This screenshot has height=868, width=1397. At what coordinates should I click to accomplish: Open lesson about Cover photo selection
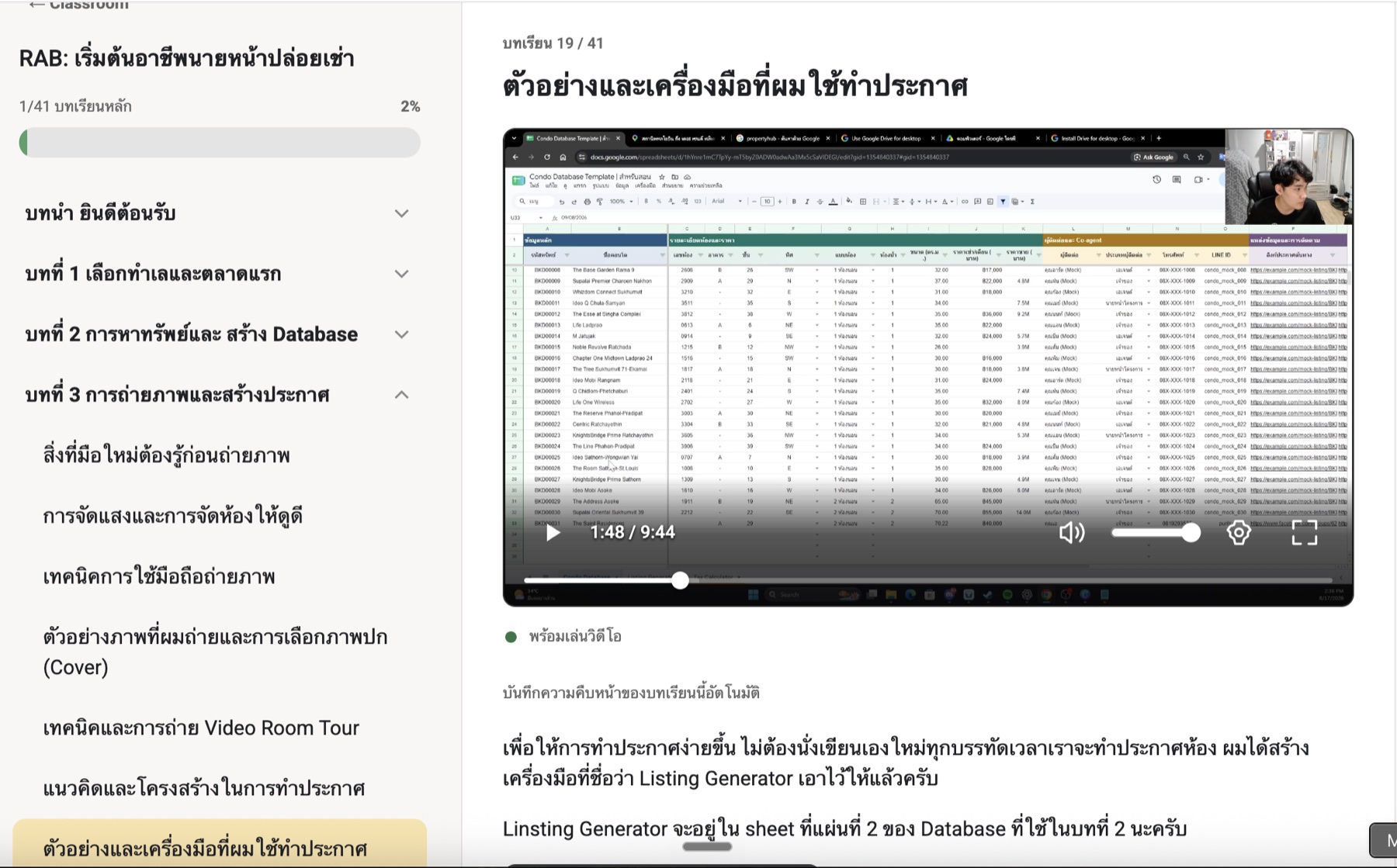click(215, 652)
